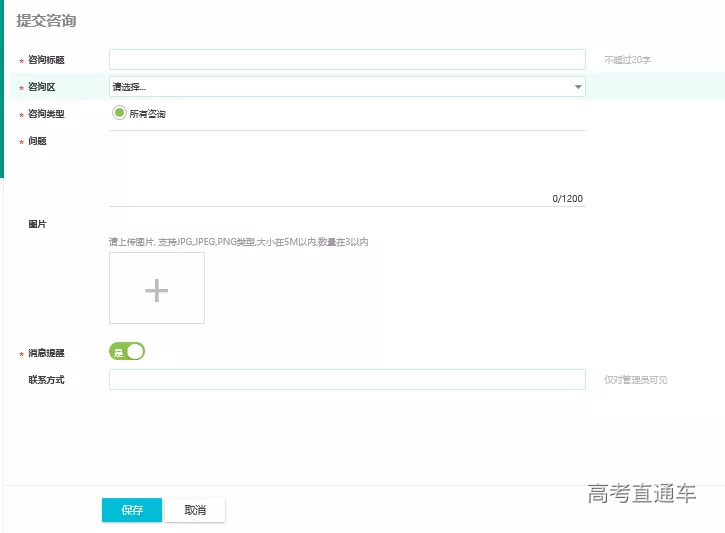The image size is (725, 533).
Task: Click inside the 问题 text area
Action: pyautogui.click(x=347, y=168)
